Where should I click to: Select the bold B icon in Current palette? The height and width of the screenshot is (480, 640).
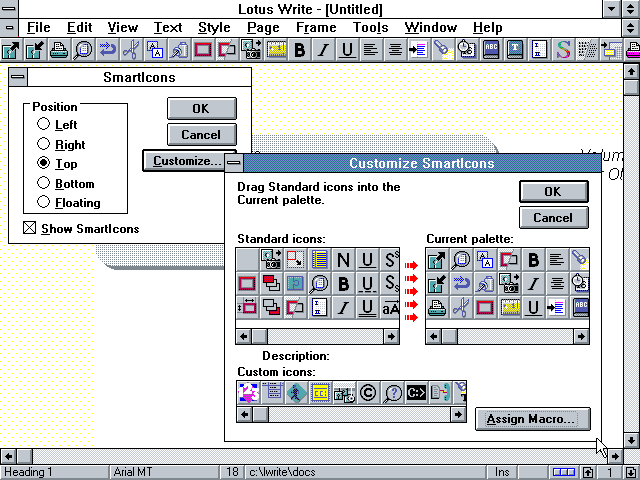coord(533,260)
